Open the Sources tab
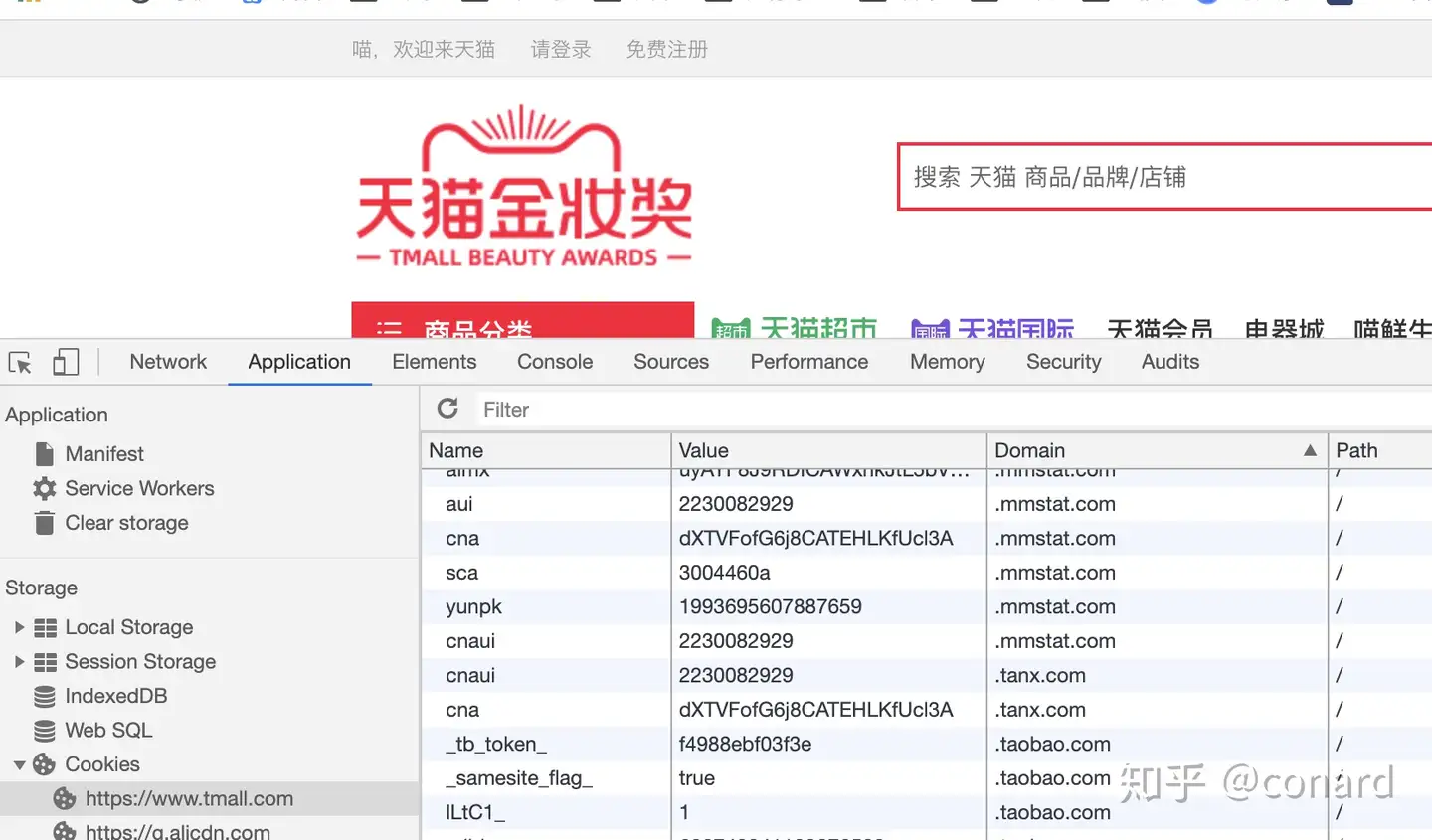The image size is (1432, 840). click(x=671, y=362)
